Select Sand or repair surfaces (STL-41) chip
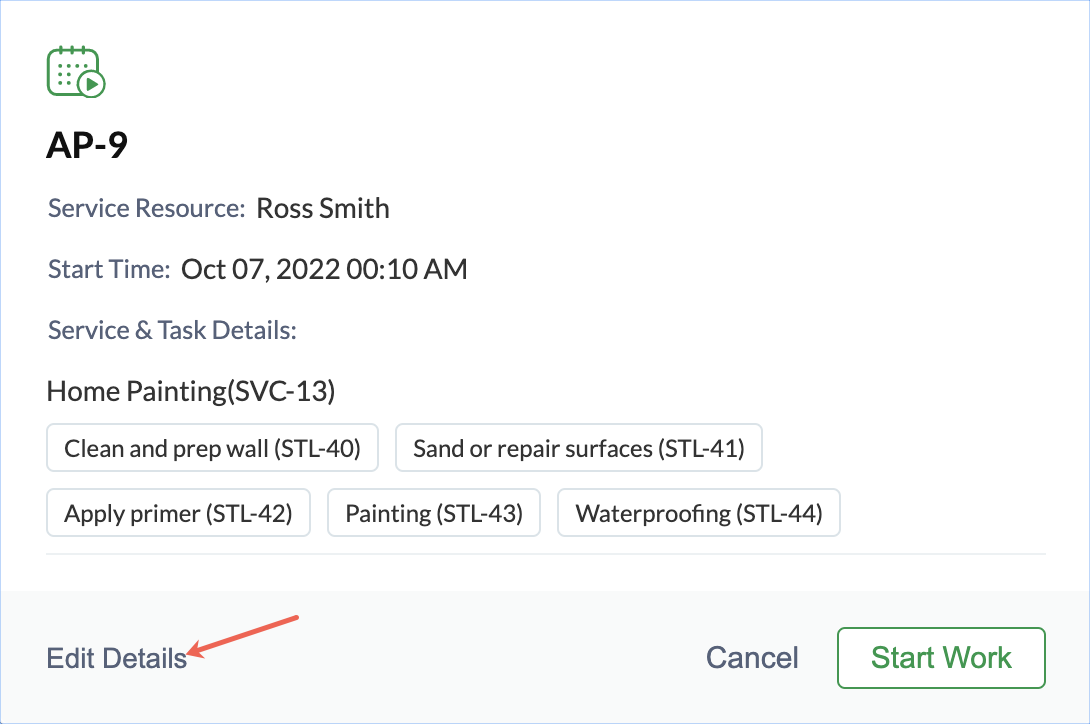This screenshot has width=1090, height=724. pos(578,449)
